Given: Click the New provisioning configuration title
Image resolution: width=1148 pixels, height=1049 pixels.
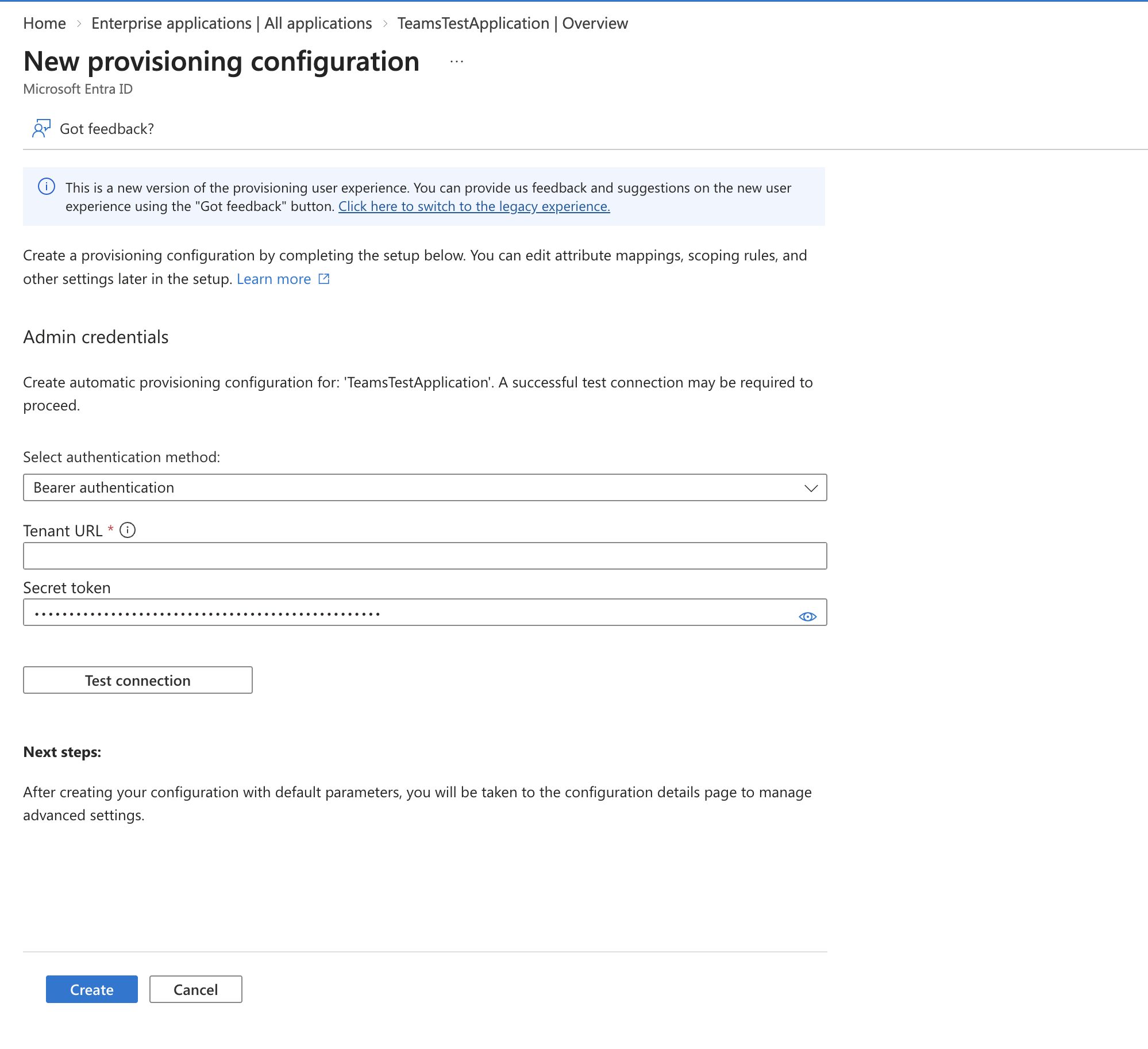Looking at the screenshot, I should point(222,62).
